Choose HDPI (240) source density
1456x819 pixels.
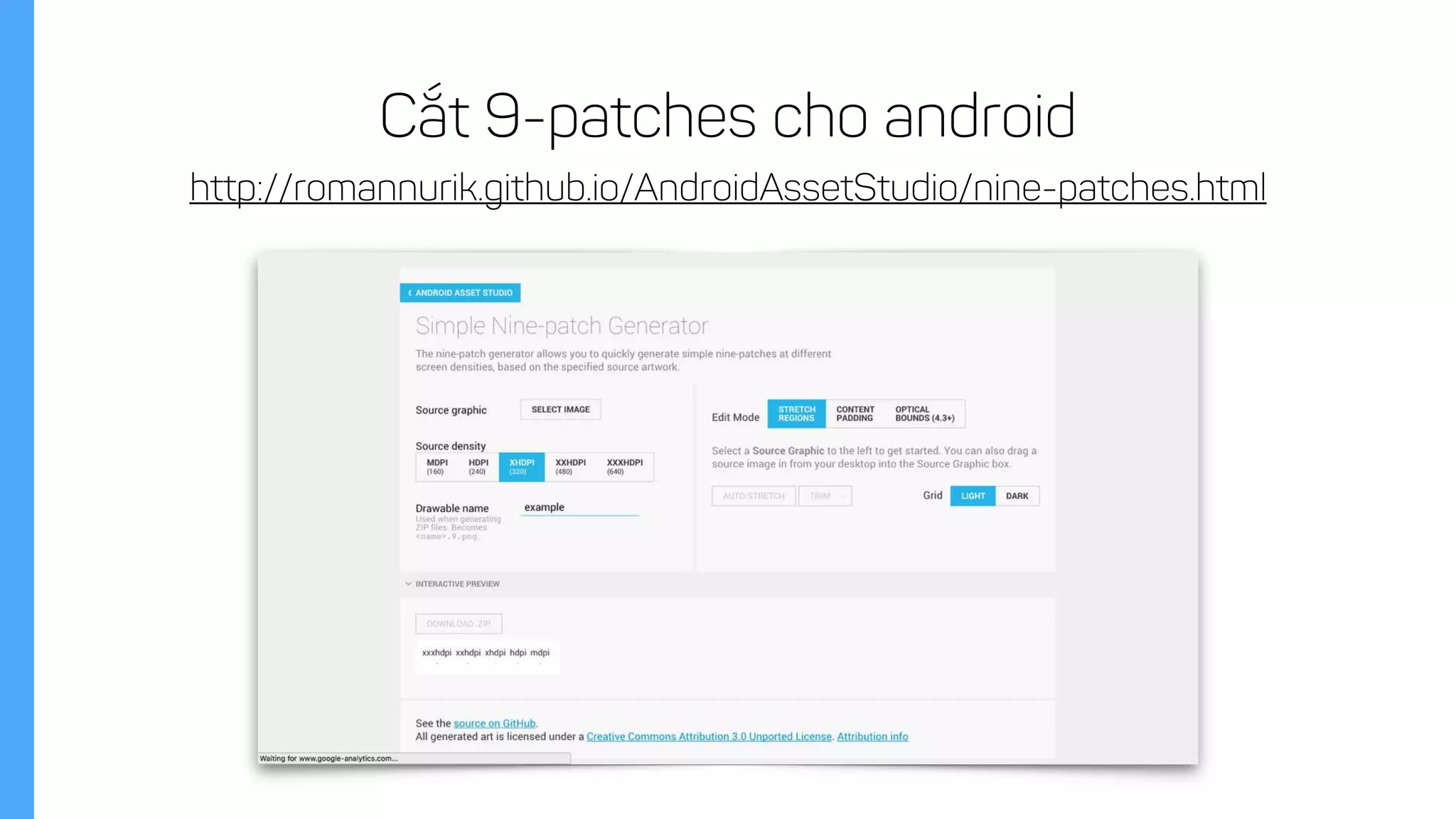pos(478,467)
